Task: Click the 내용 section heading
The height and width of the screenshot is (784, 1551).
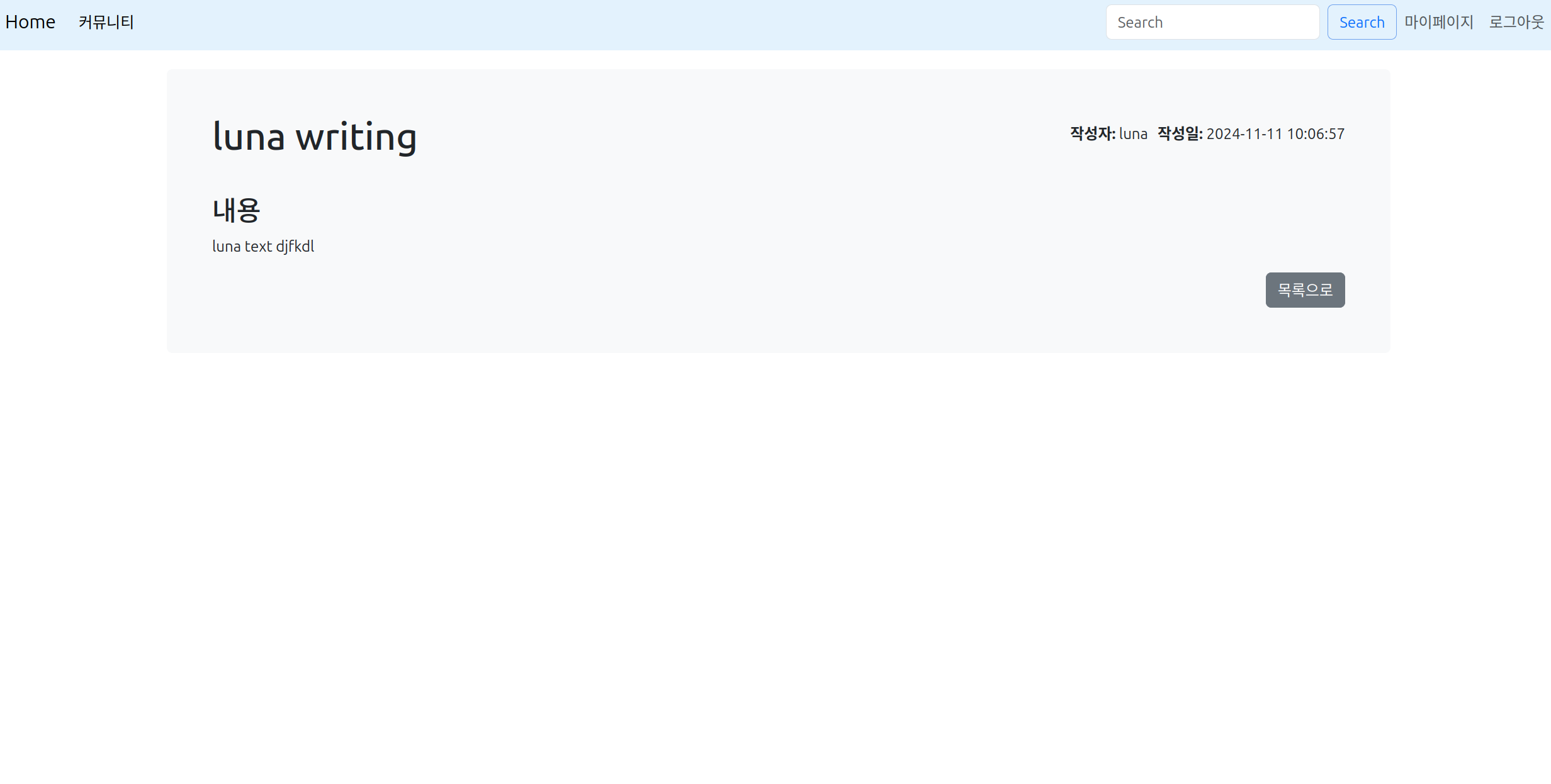Action: click(x=236, y=210)
